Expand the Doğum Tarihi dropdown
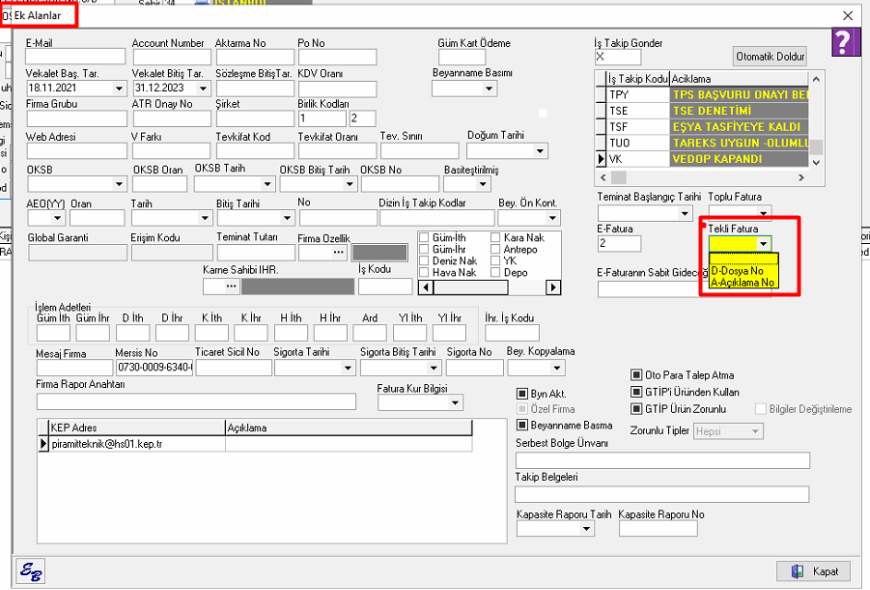This screenshot has width=870, height=590. pos(540,151)
